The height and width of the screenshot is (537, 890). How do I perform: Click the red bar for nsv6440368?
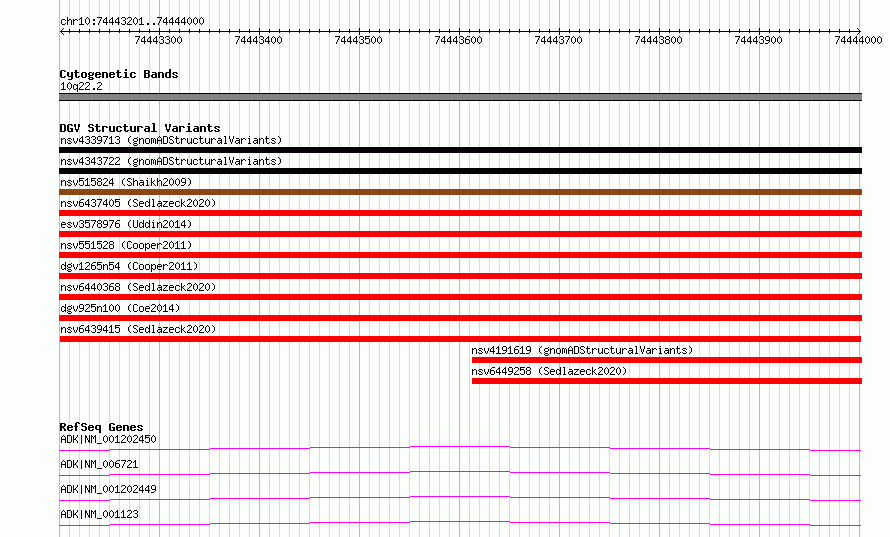click(x=460, y=297)
